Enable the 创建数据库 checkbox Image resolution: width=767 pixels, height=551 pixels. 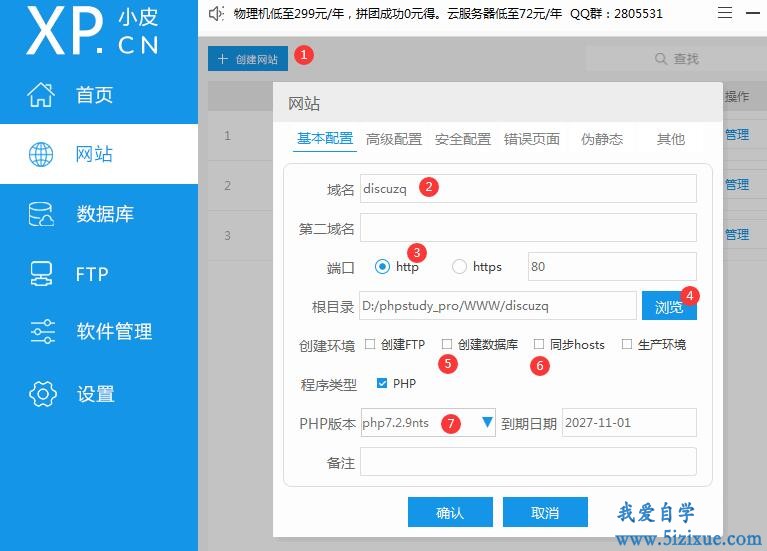[447, 344]
